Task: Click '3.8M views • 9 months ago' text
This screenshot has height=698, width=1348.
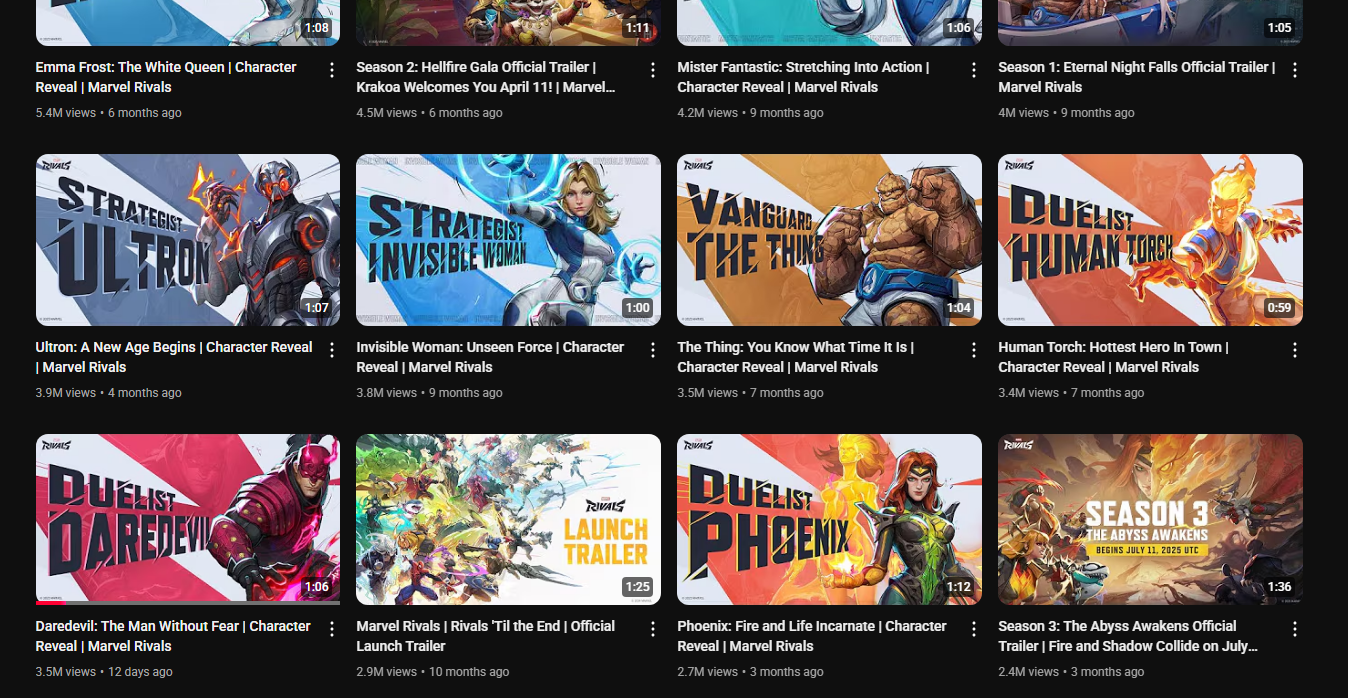Action: [x=429, y=393]
